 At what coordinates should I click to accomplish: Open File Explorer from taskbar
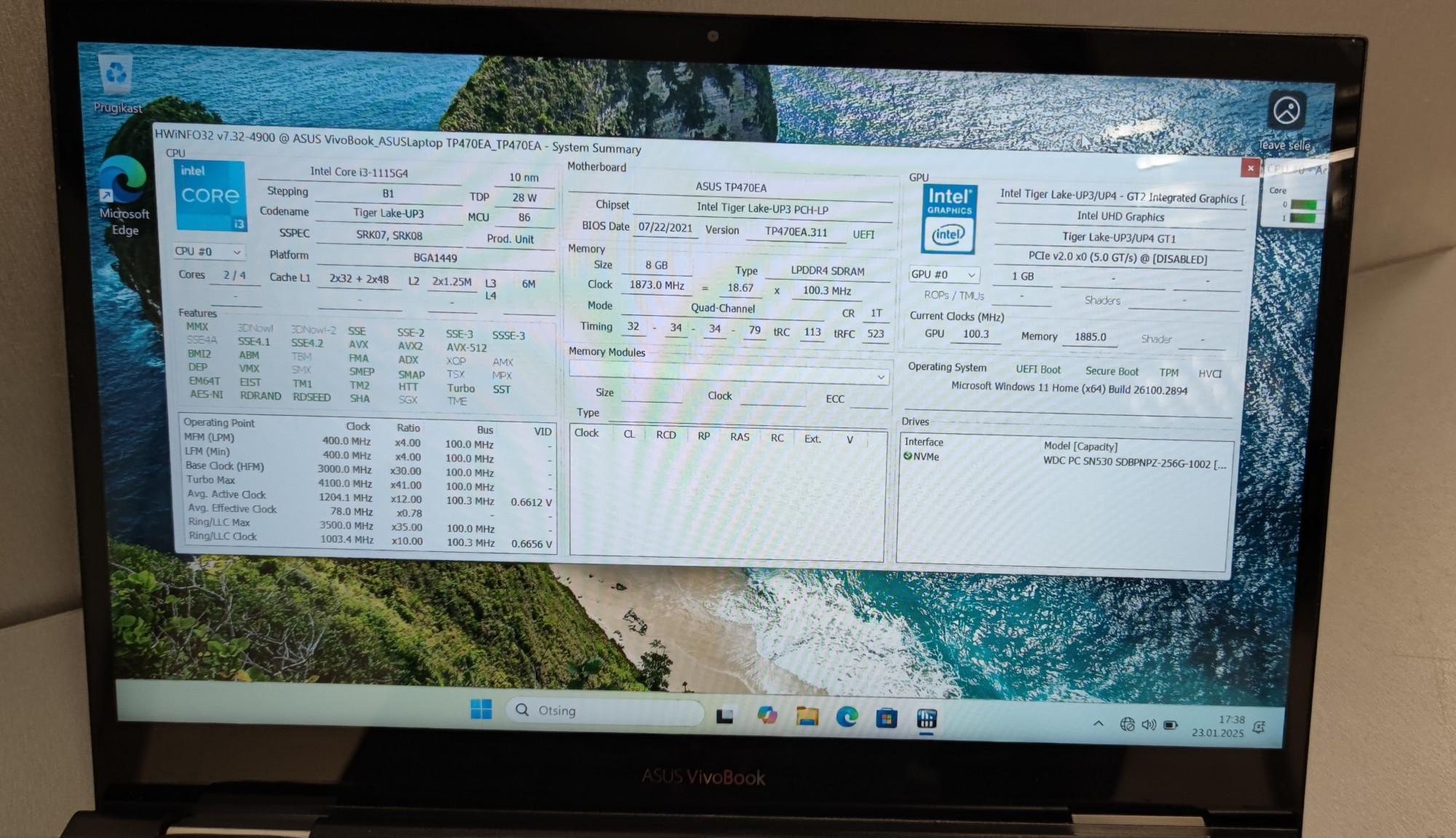pyautogui.click(x=807, y=716)
